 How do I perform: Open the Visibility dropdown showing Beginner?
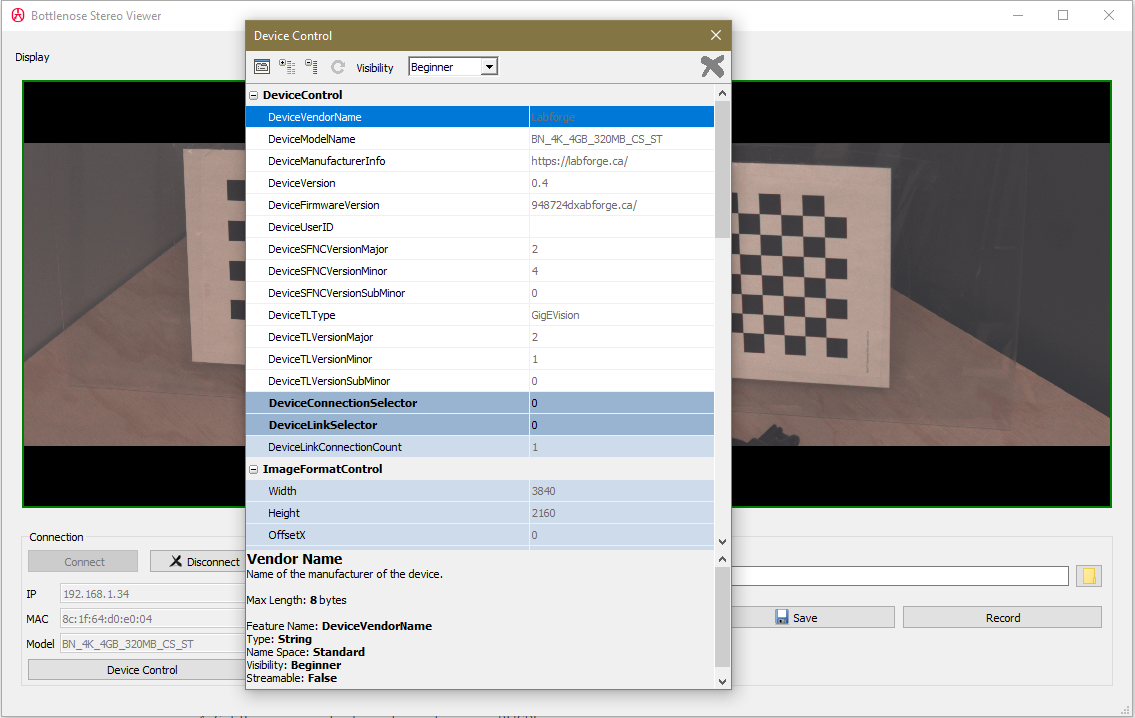click(453, 67)
